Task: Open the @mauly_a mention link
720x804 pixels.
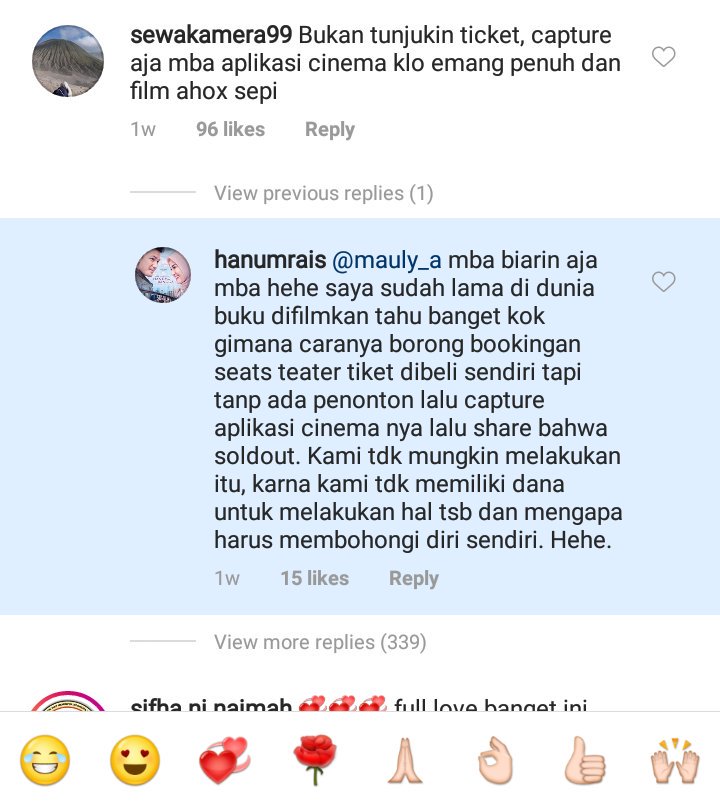Action: (x=387, y=260)
